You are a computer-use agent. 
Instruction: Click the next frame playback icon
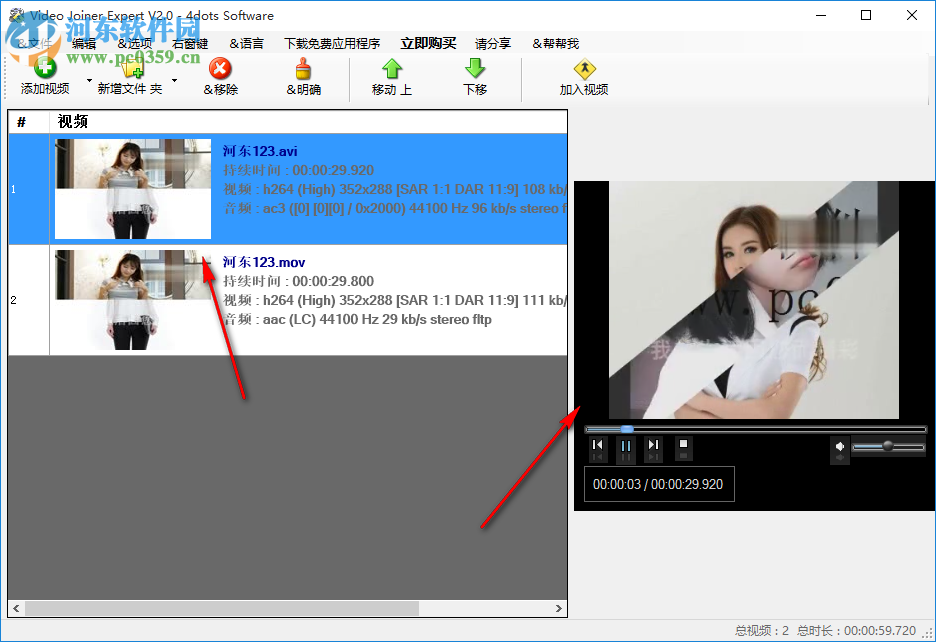(653, 445)
